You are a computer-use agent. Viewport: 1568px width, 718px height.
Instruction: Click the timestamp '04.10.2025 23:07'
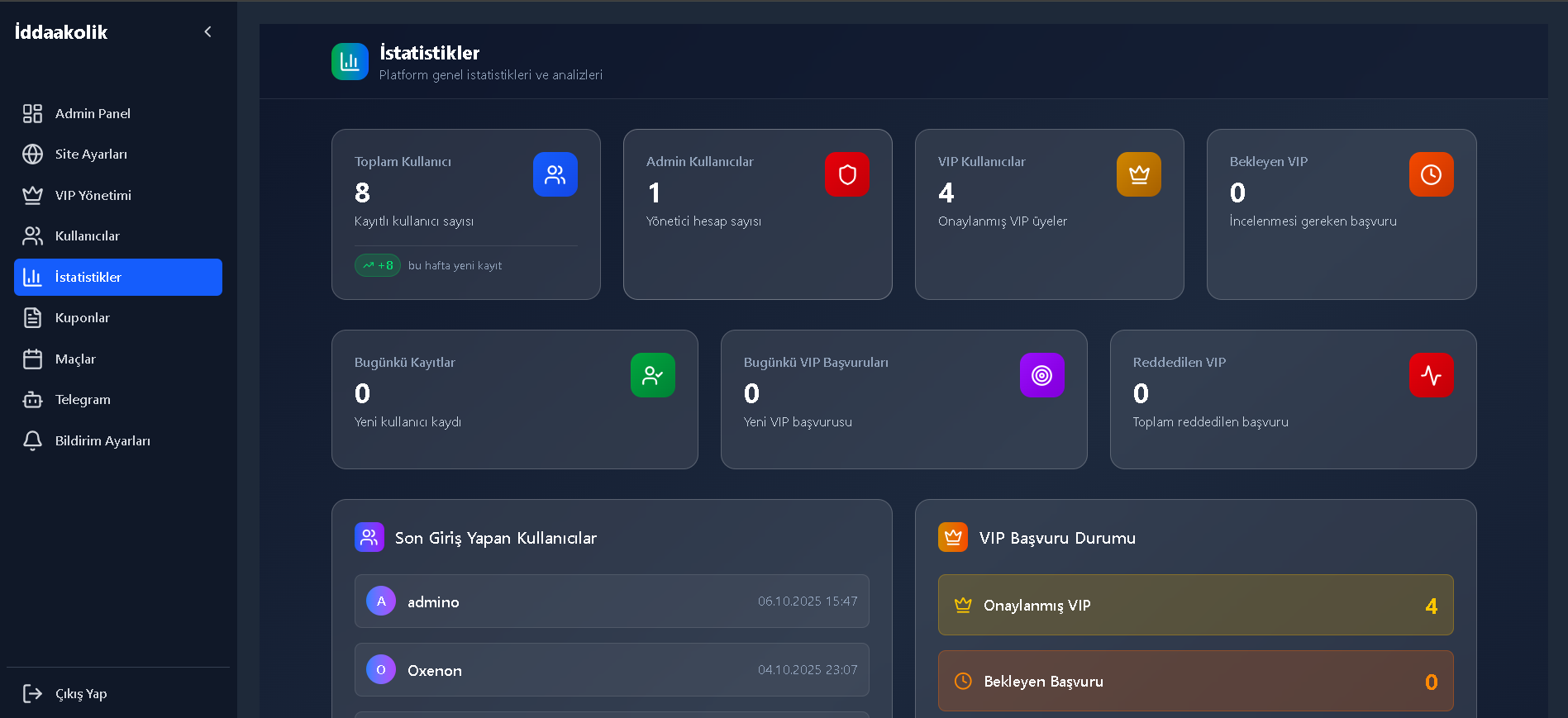click(x=808, y=670)
